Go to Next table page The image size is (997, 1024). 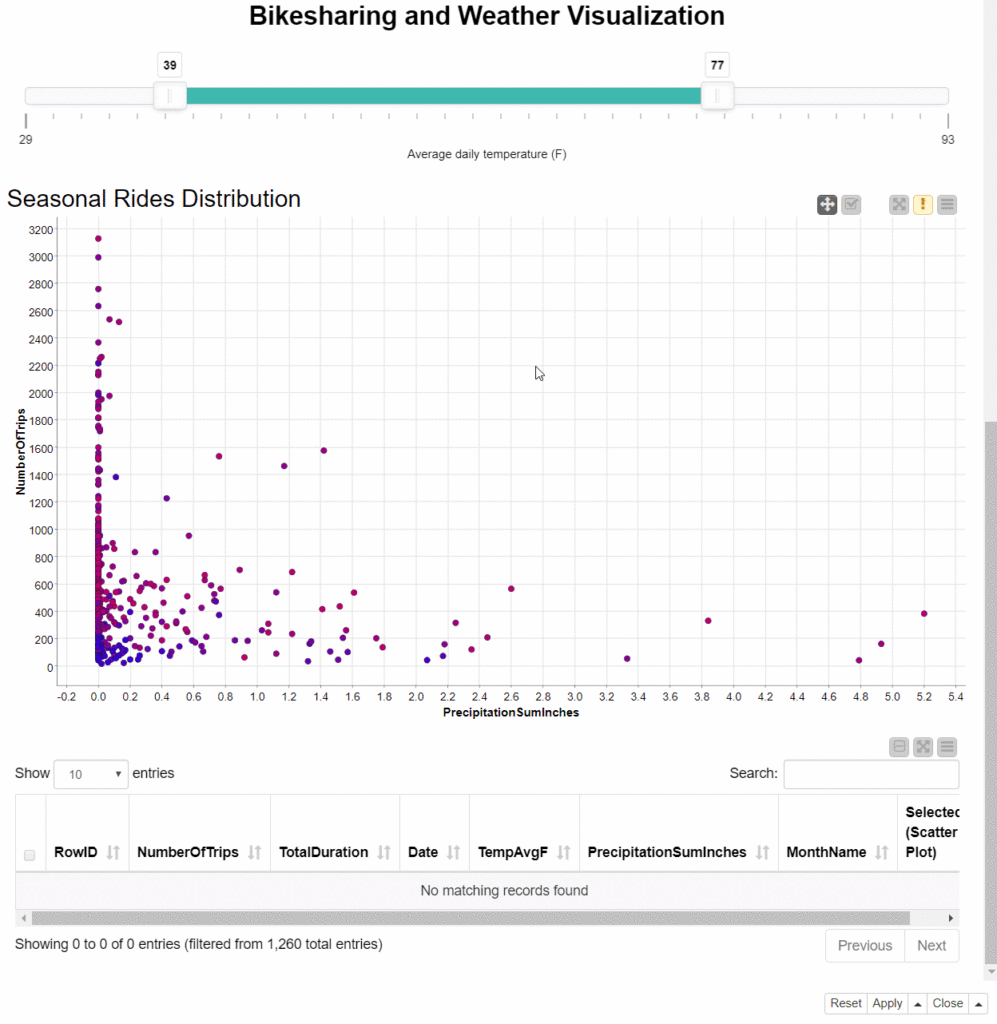click(x=931, y=946)
